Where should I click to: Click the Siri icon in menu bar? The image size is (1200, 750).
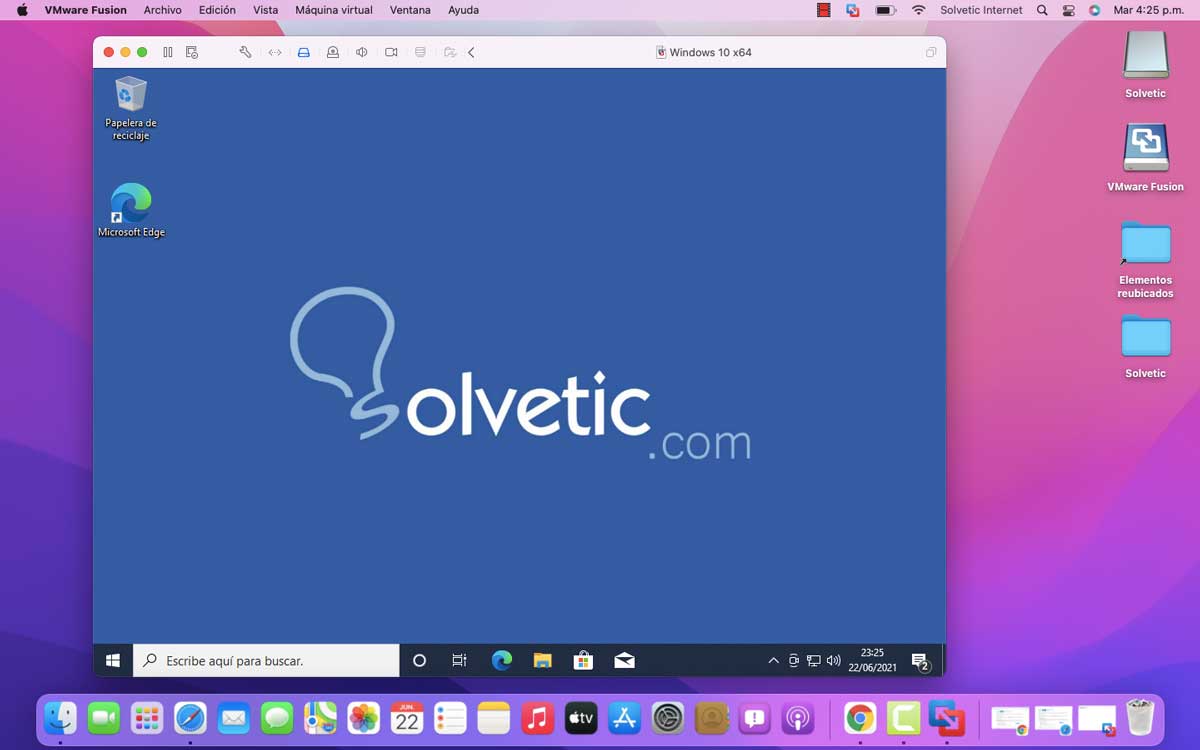point(1094,10)
